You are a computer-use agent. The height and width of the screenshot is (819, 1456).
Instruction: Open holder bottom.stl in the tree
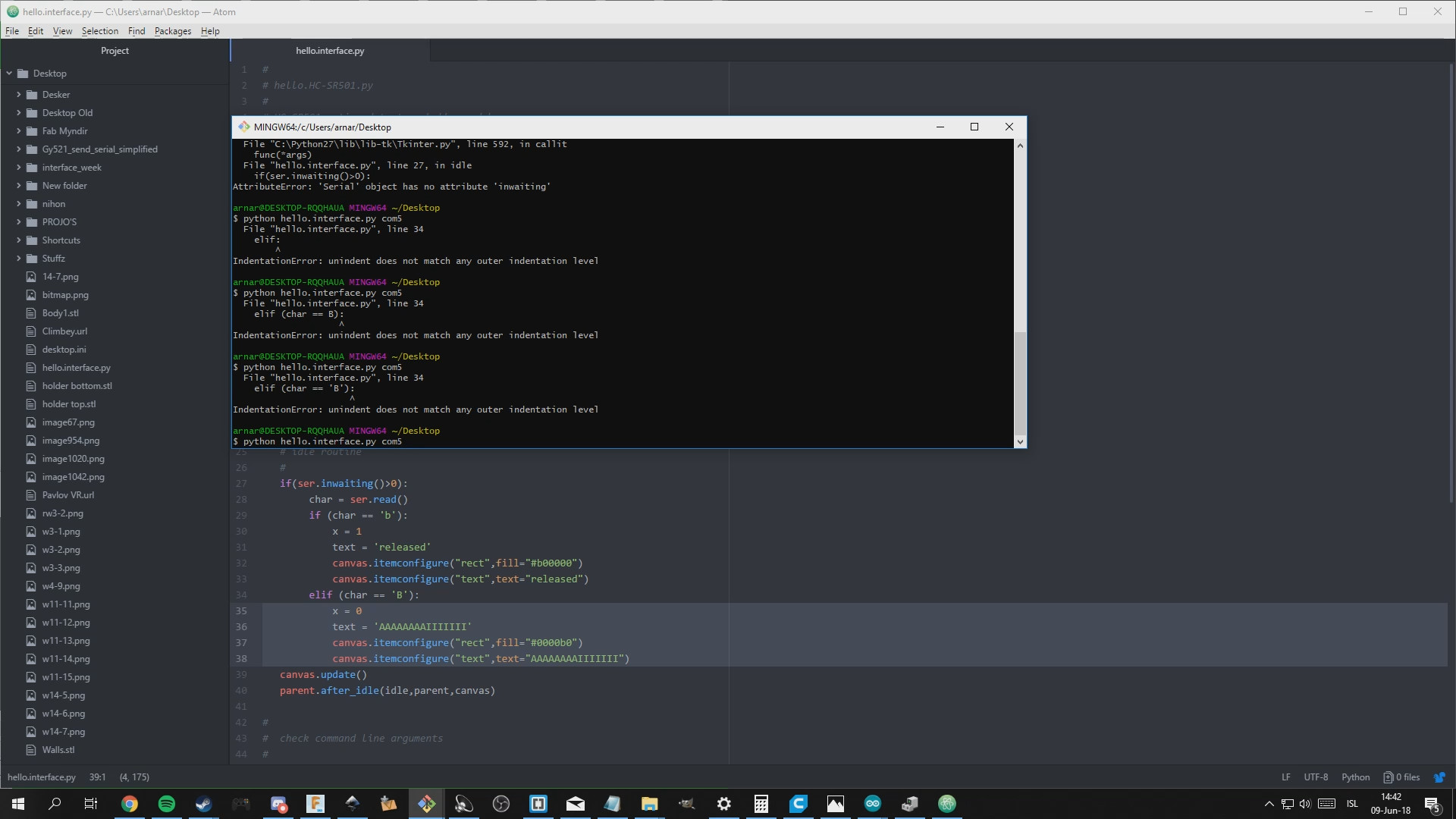[77, 386]
